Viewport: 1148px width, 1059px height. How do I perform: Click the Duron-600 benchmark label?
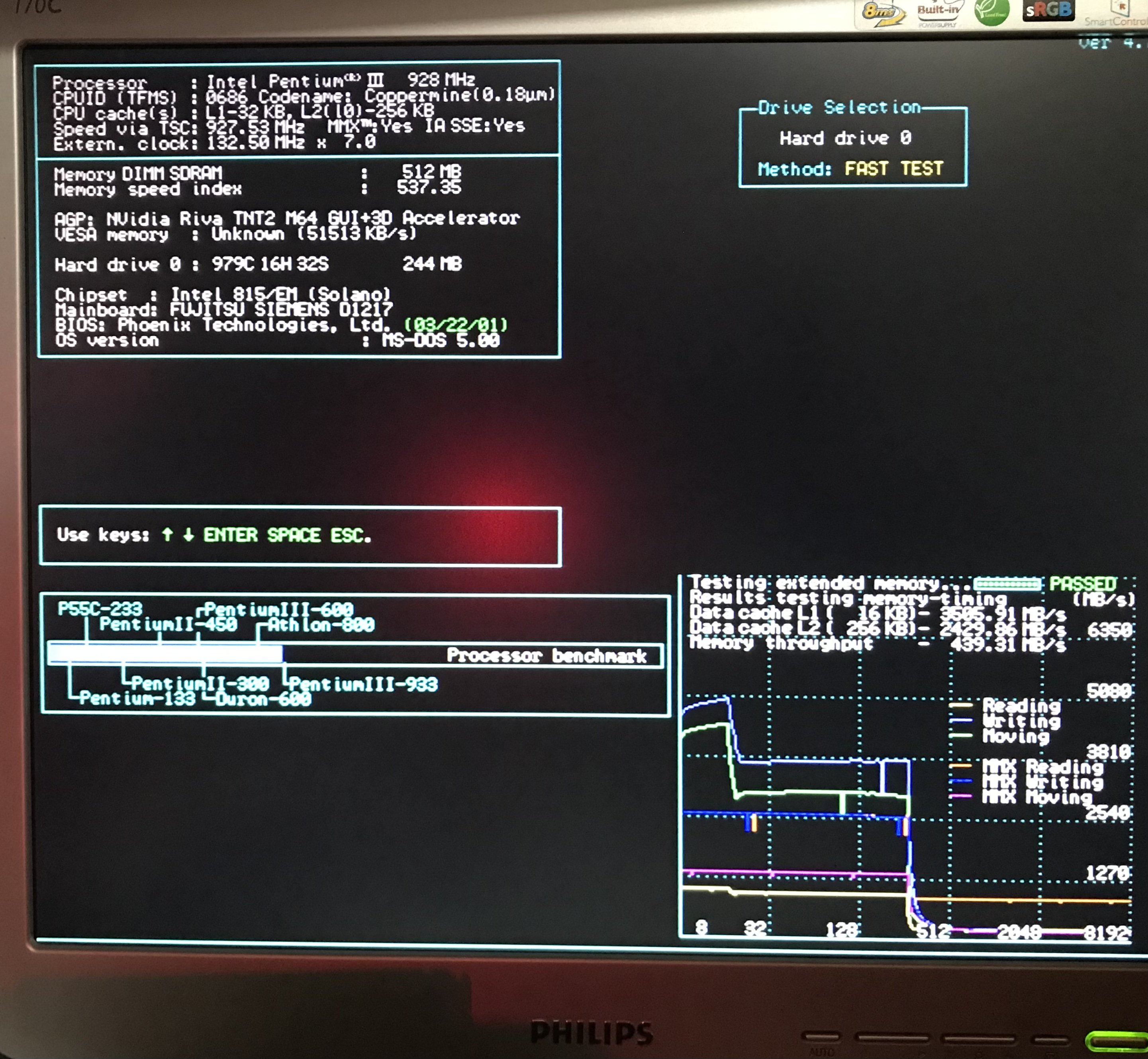pos(263,699)
